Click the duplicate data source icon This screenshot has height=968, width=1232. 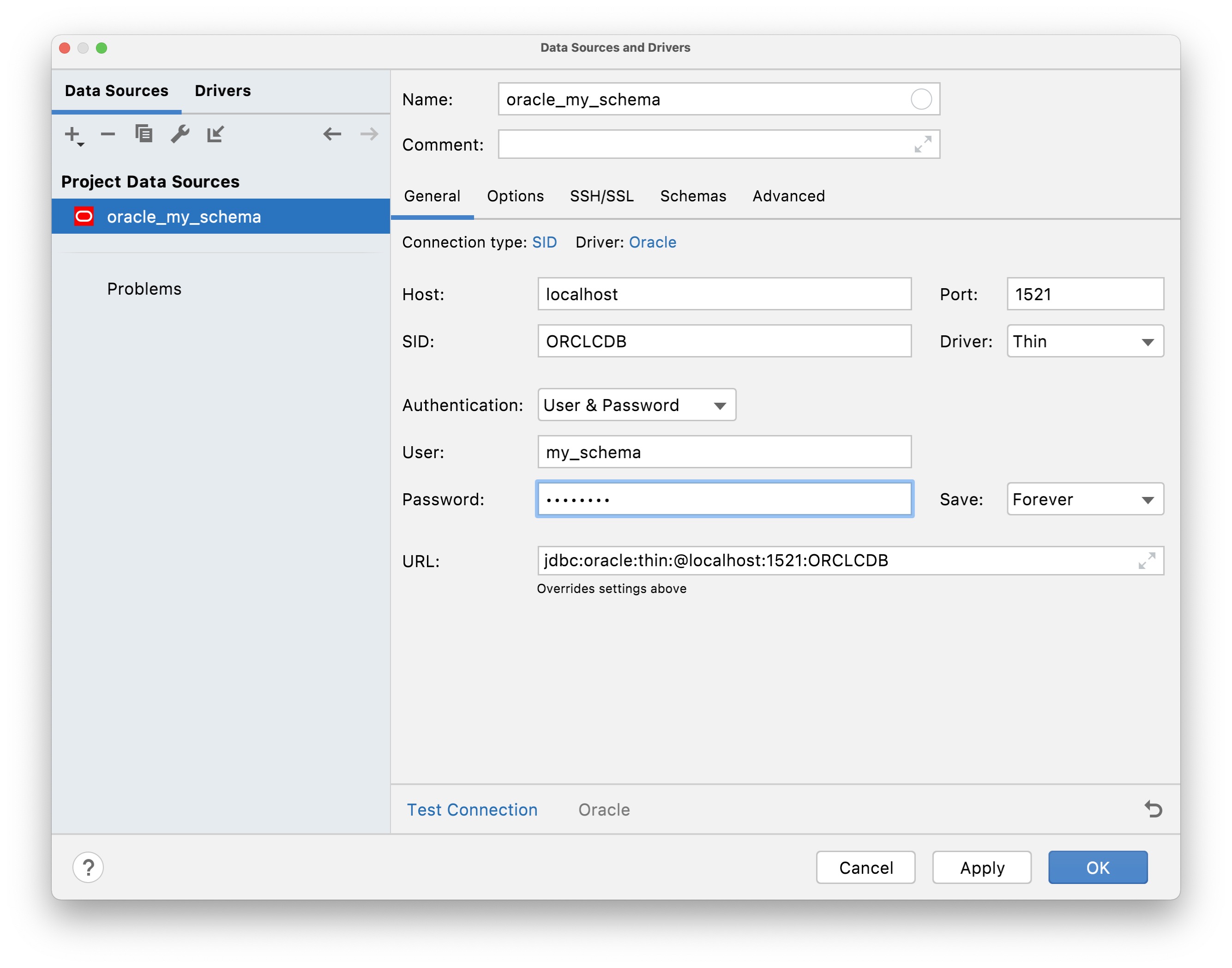[x=144, y=134]
